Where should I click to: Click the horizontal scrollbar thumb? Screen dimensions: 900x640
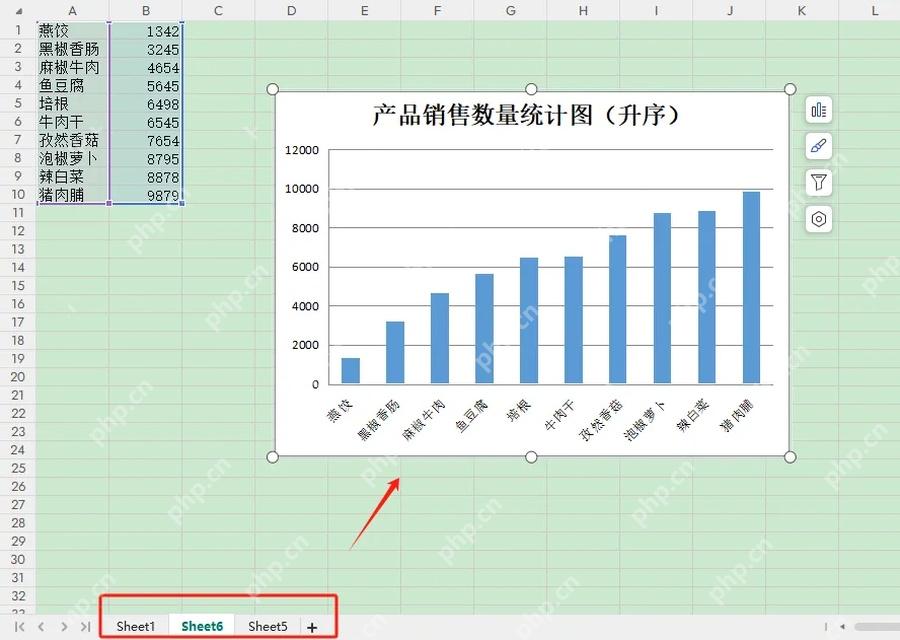(877, 627)
